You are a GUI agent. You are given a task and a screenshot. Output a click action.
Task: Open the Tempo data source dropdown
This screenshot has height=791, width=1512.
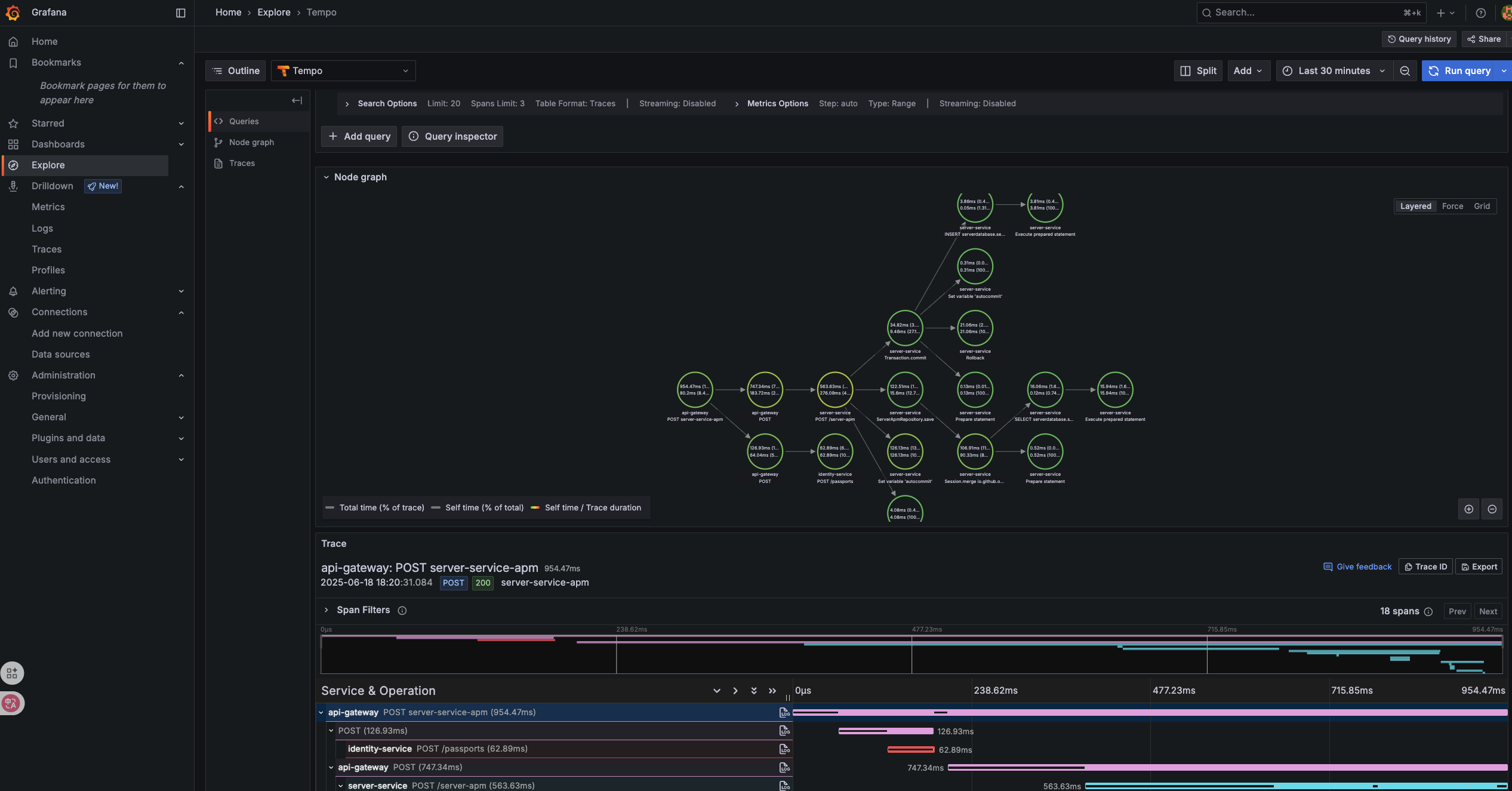pyautogui.click(x=343, y=71)
